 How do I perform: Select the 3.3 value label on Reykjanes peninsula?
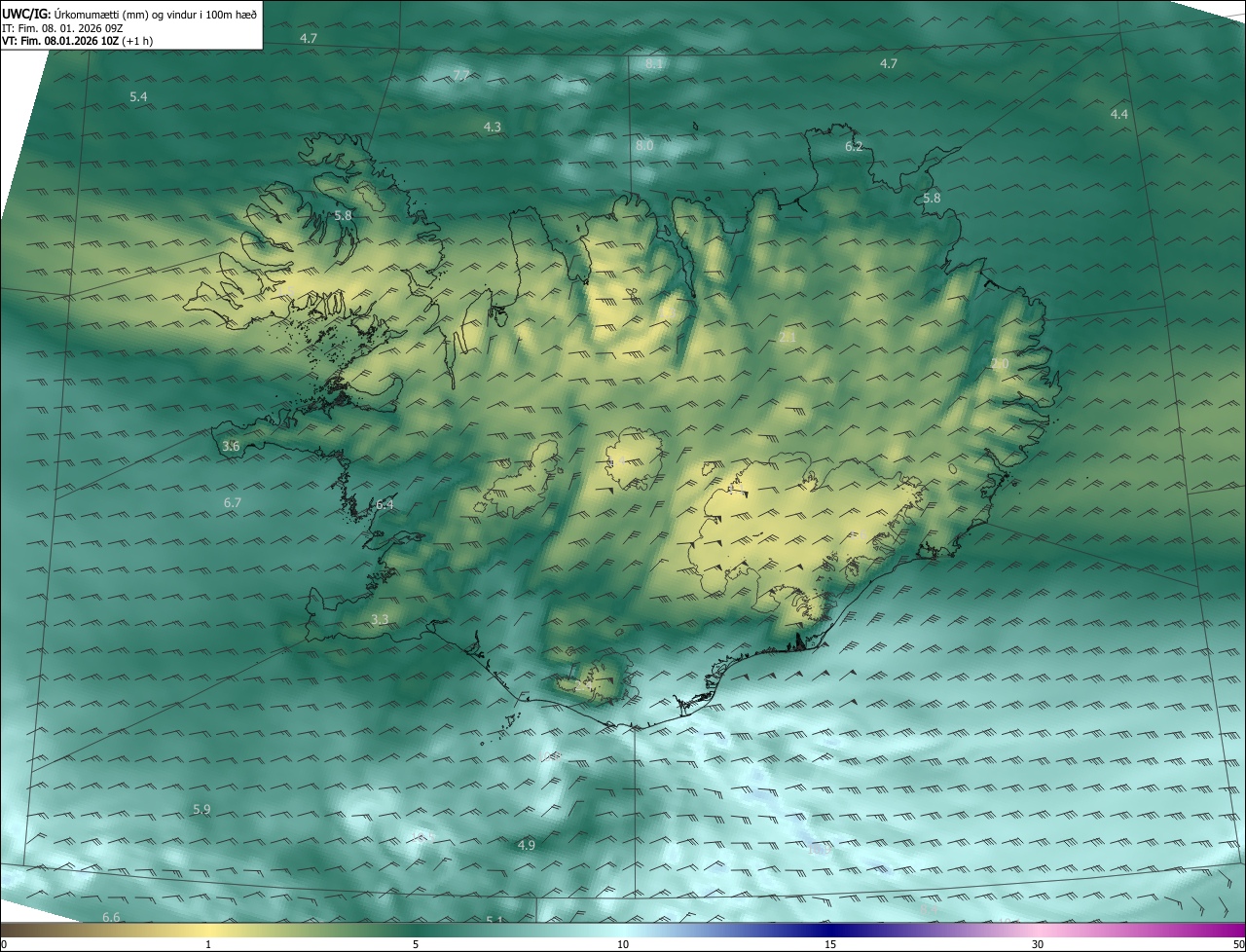(380, 619)
